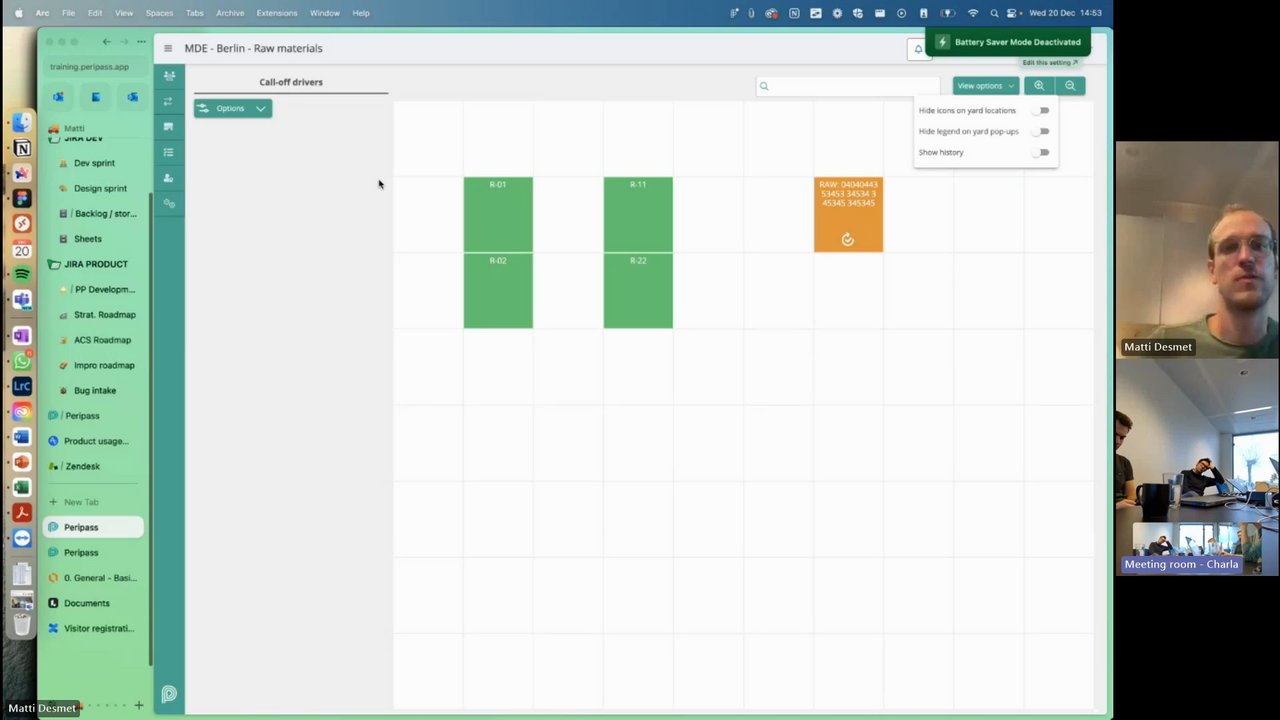The width and height of the screenshot is (1280, 720).
Task: Open the Backlog / stor... tab
Action: click(x=100, y=213)
